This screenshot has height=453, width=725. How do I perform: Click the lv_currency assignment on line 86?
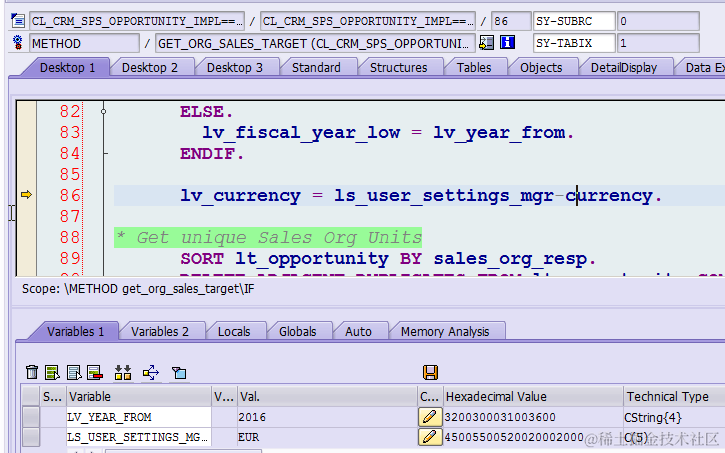pyautogui.click(x=421, y=196)
